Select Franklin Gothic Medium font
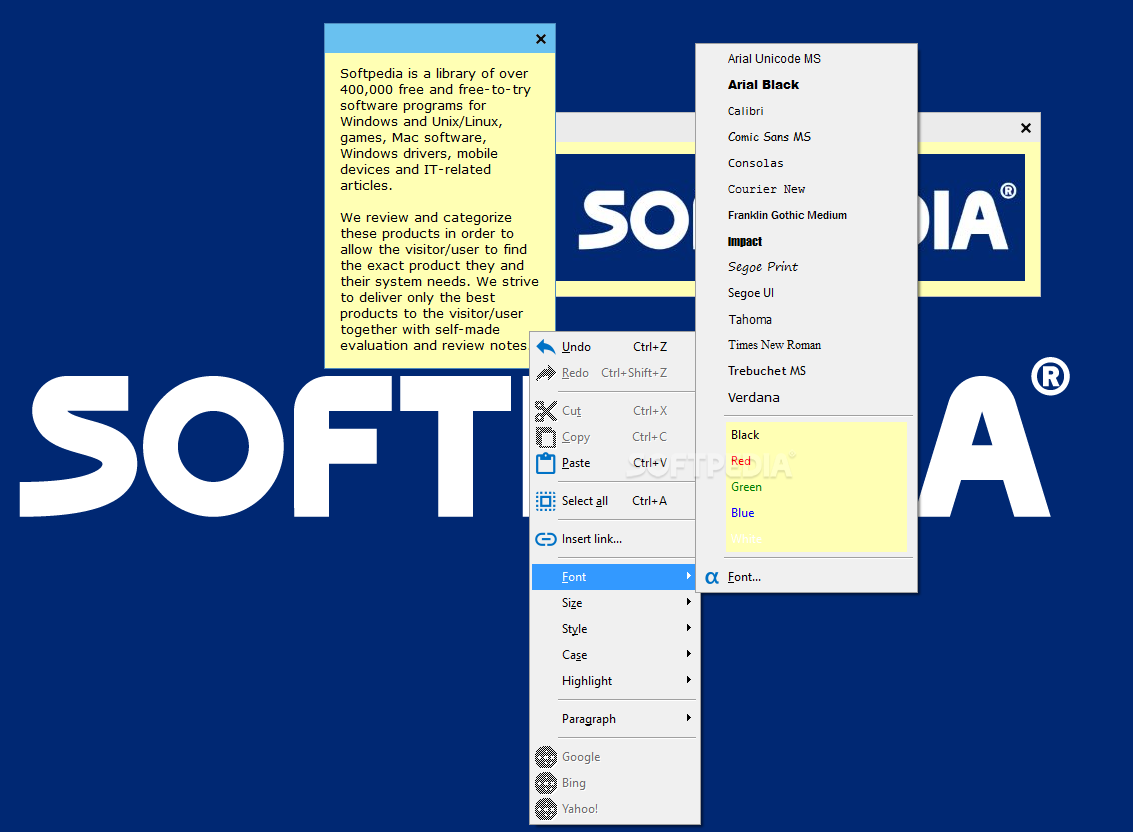Viewport: 1133px width, 832px height. click(x=806, y=215)
